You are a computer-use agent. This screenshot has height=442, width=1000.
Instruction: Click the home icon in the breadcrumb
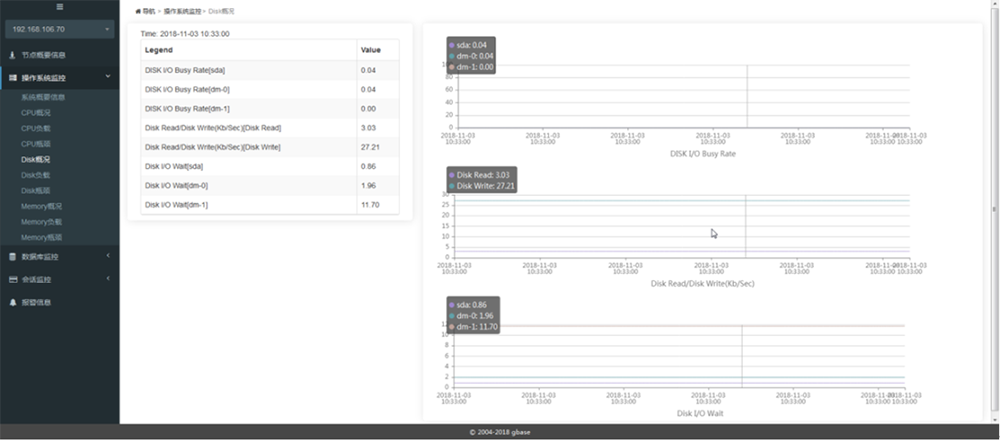point(138,11)
